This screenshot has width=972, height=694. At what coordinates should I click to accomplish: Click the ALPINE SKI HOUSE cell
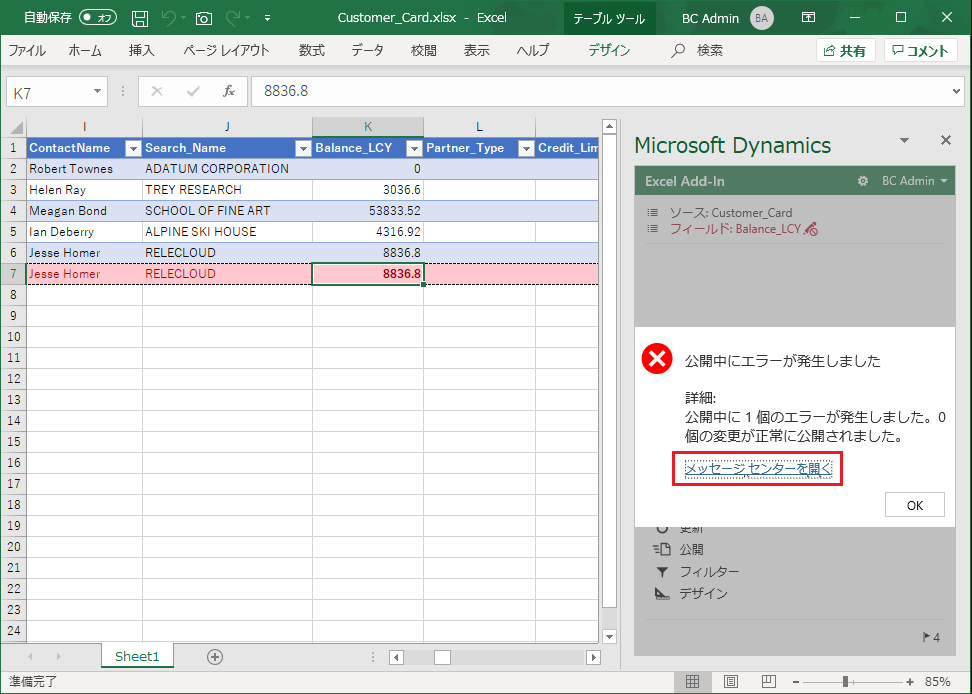coord(228,232)
